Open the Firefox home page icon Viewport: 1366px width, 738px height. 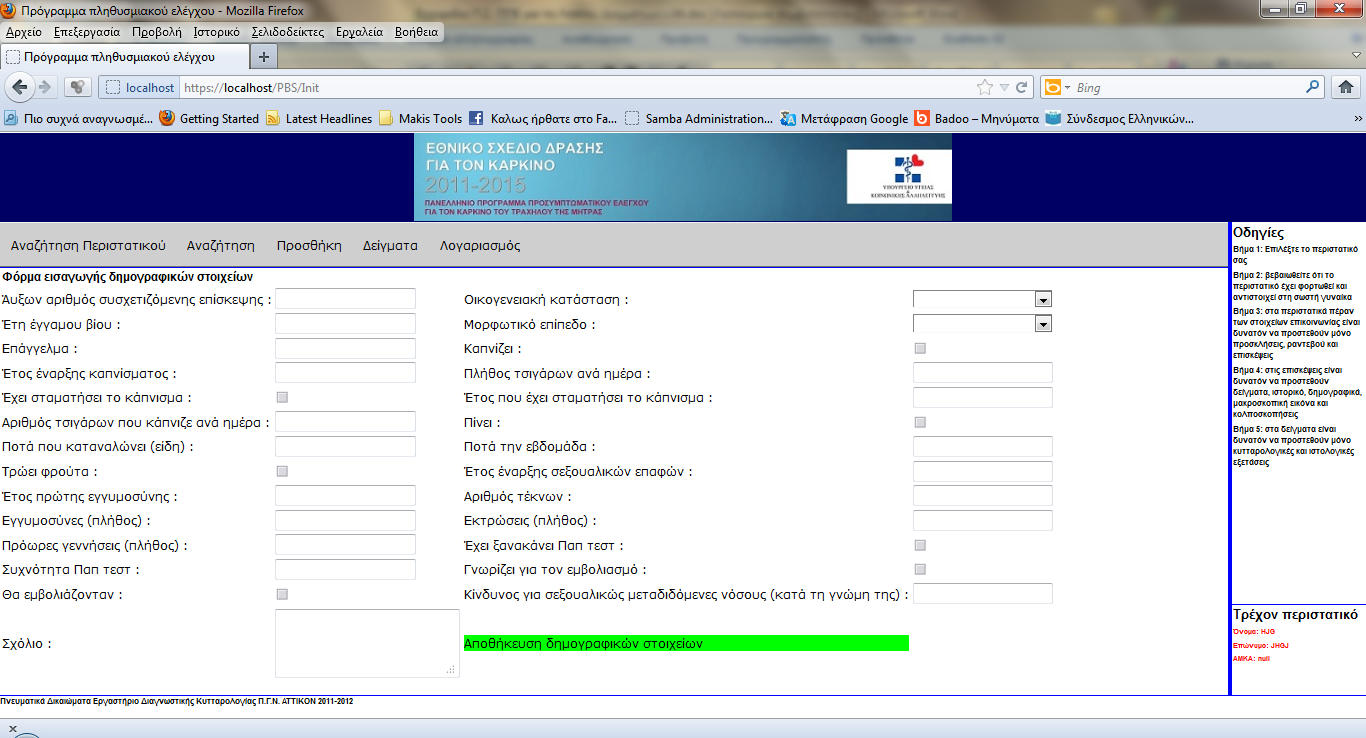1346,87
